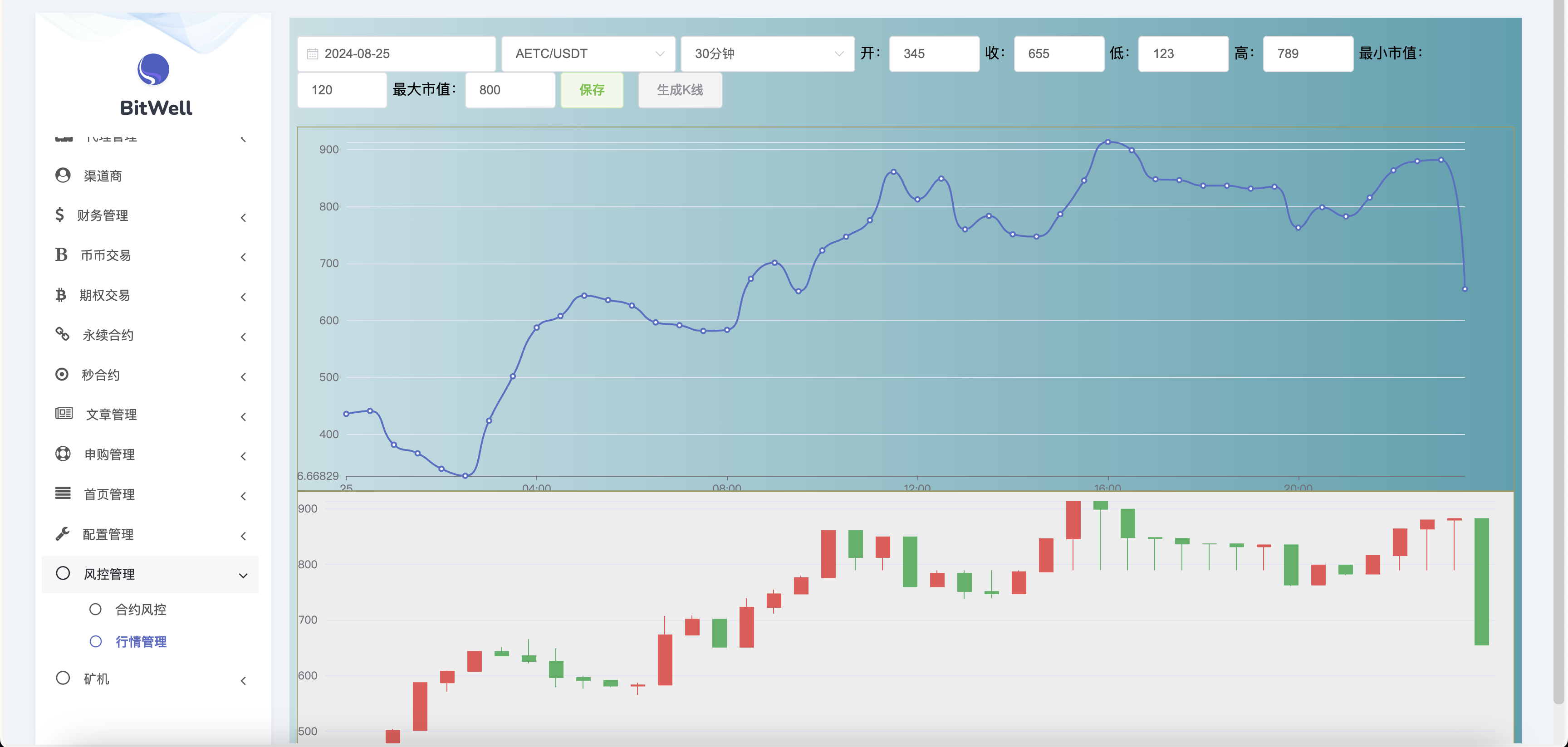Click the 矿机 circle icon
Image resolution: width=1568 pixels, height=747 pixels.
pyautogui.click(x=63, y=678)
